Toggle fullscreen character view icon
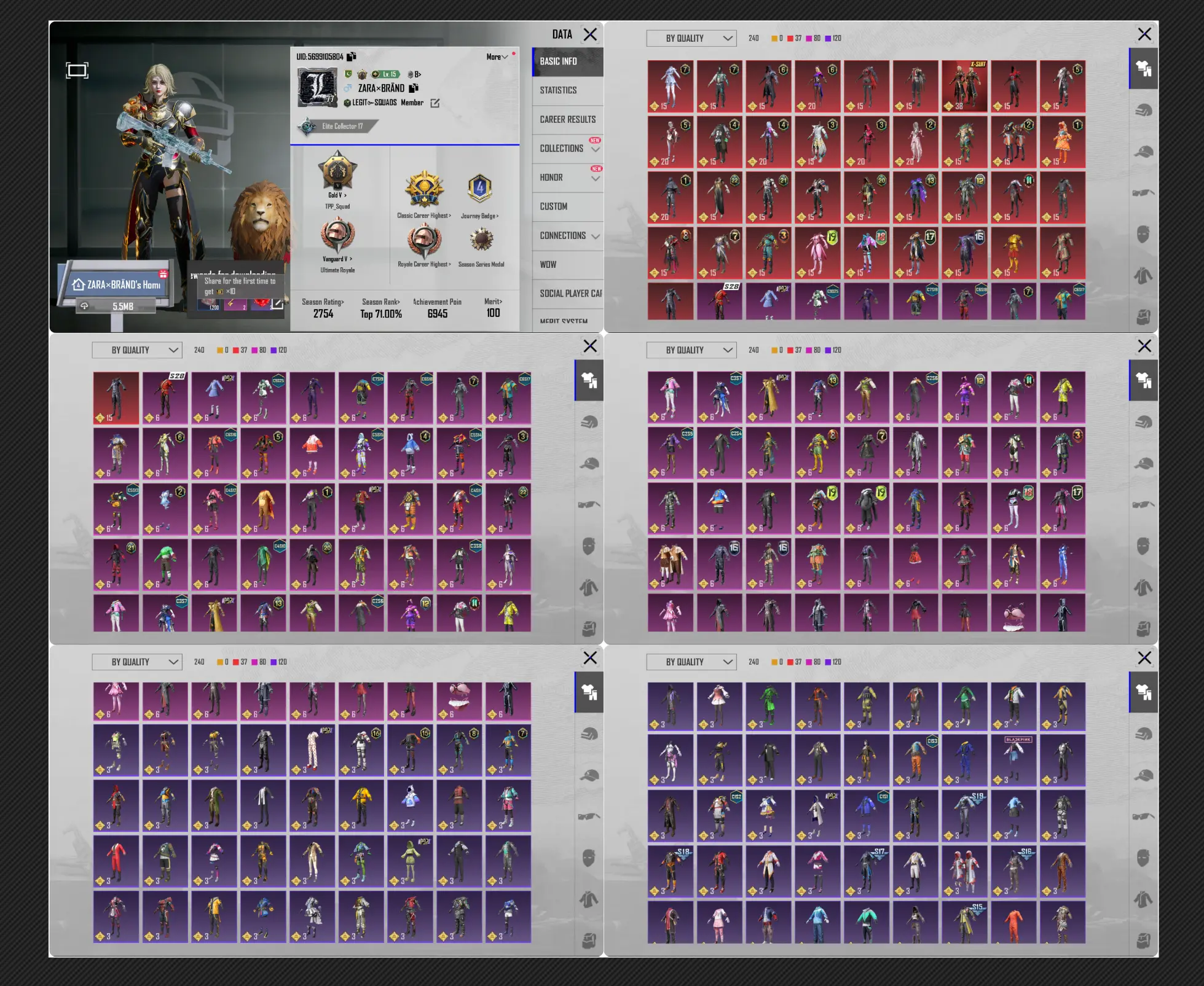 pyautogui.click(x=77, y=71)
